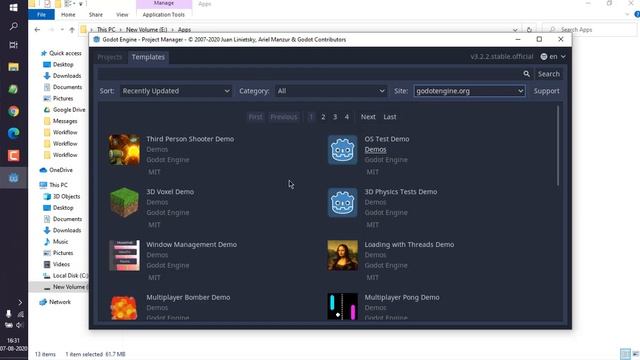Open the File menu in Explorer
Screen dimensions: 640x360
[x=41, y=15]
